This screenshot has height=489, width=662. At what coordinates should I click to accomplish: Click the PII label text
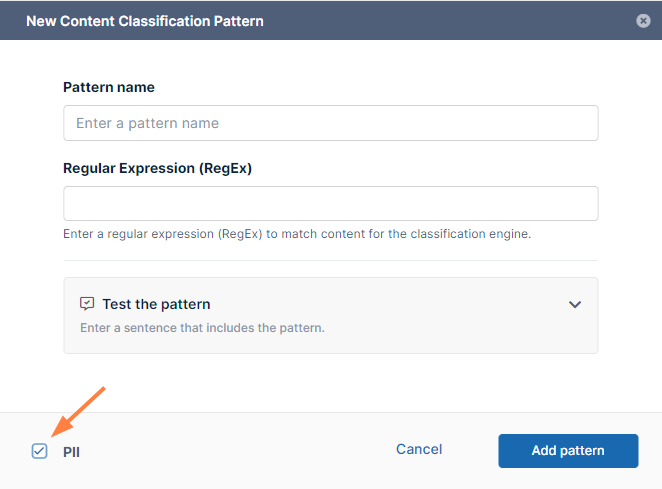click(71, 452)
